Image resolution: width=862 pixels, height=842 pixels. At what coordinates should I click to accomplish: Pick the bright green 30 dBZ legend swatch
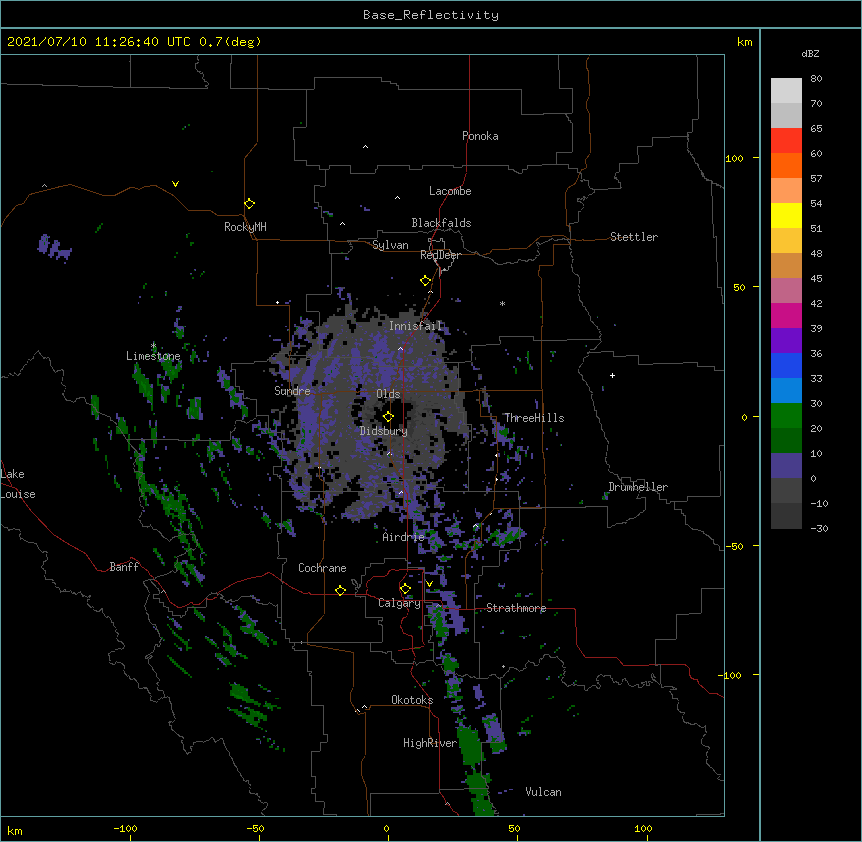coord(786,416)
